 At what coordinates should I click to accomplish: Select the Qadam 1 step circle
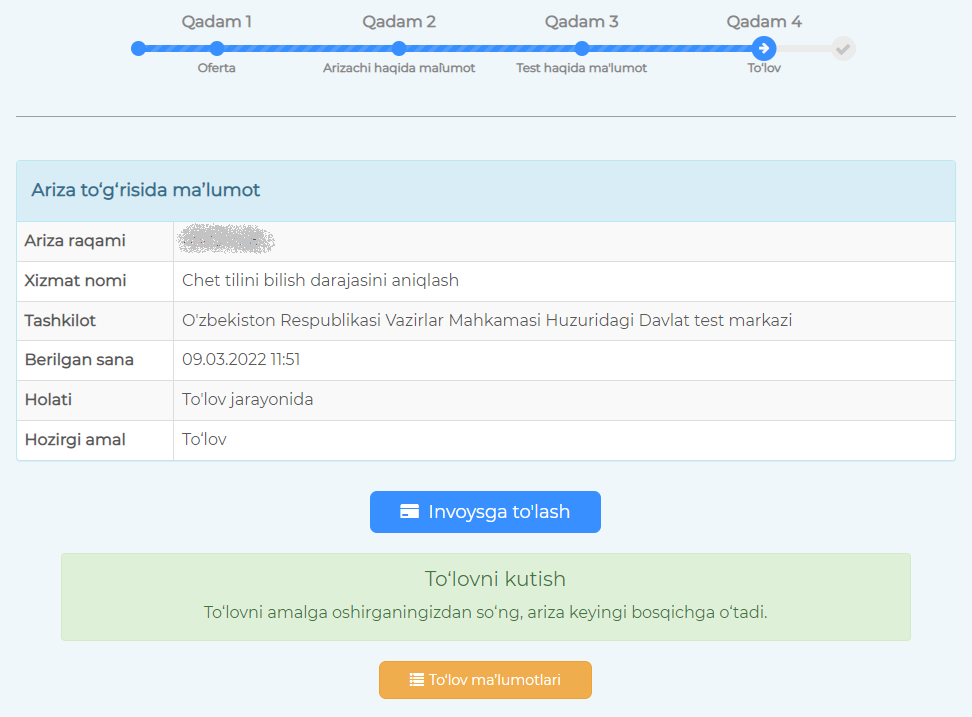[x=217, y=48]
